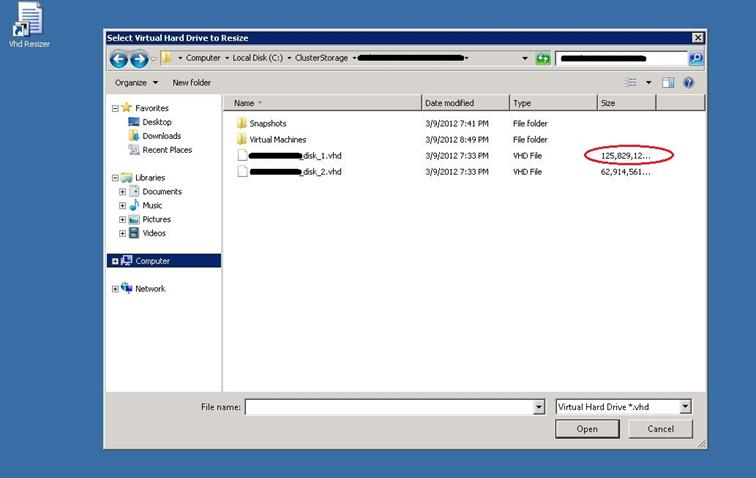The image size is (756, 478).
Task: Open the change view dropdown arrow
Action: (648, 83)
